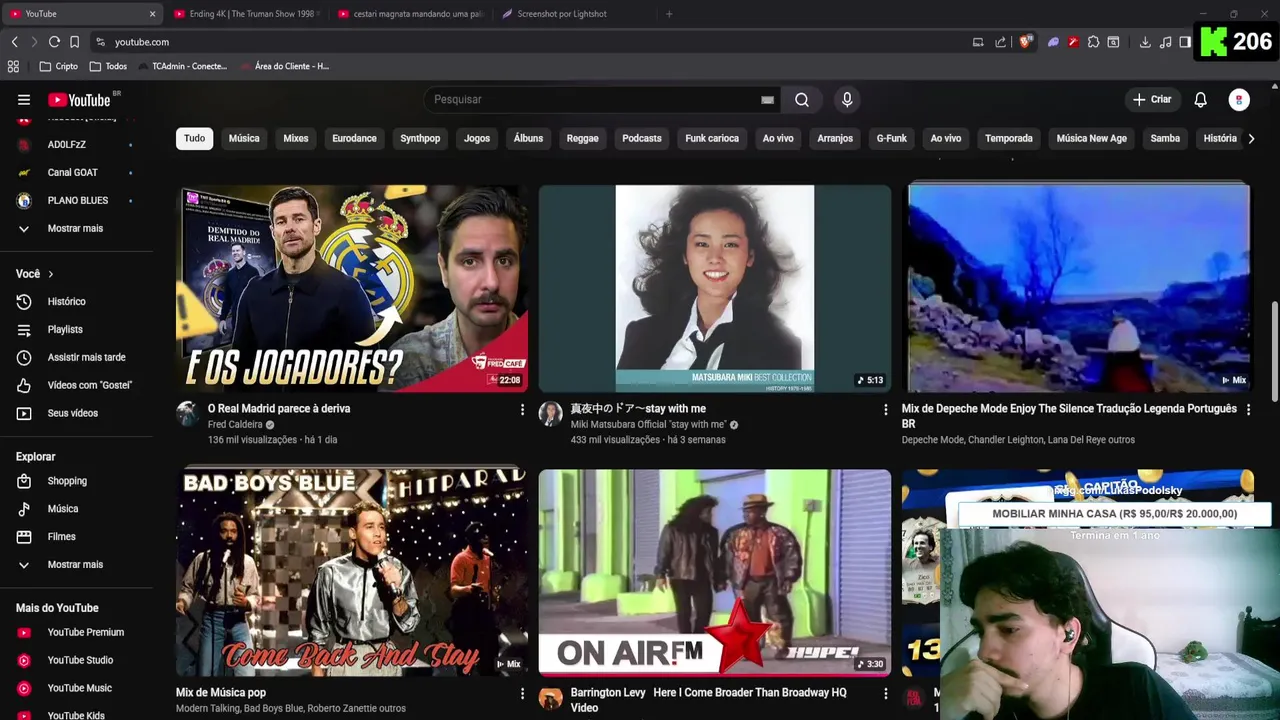Bookmark this page icon in toolbar

click(74, 42)
